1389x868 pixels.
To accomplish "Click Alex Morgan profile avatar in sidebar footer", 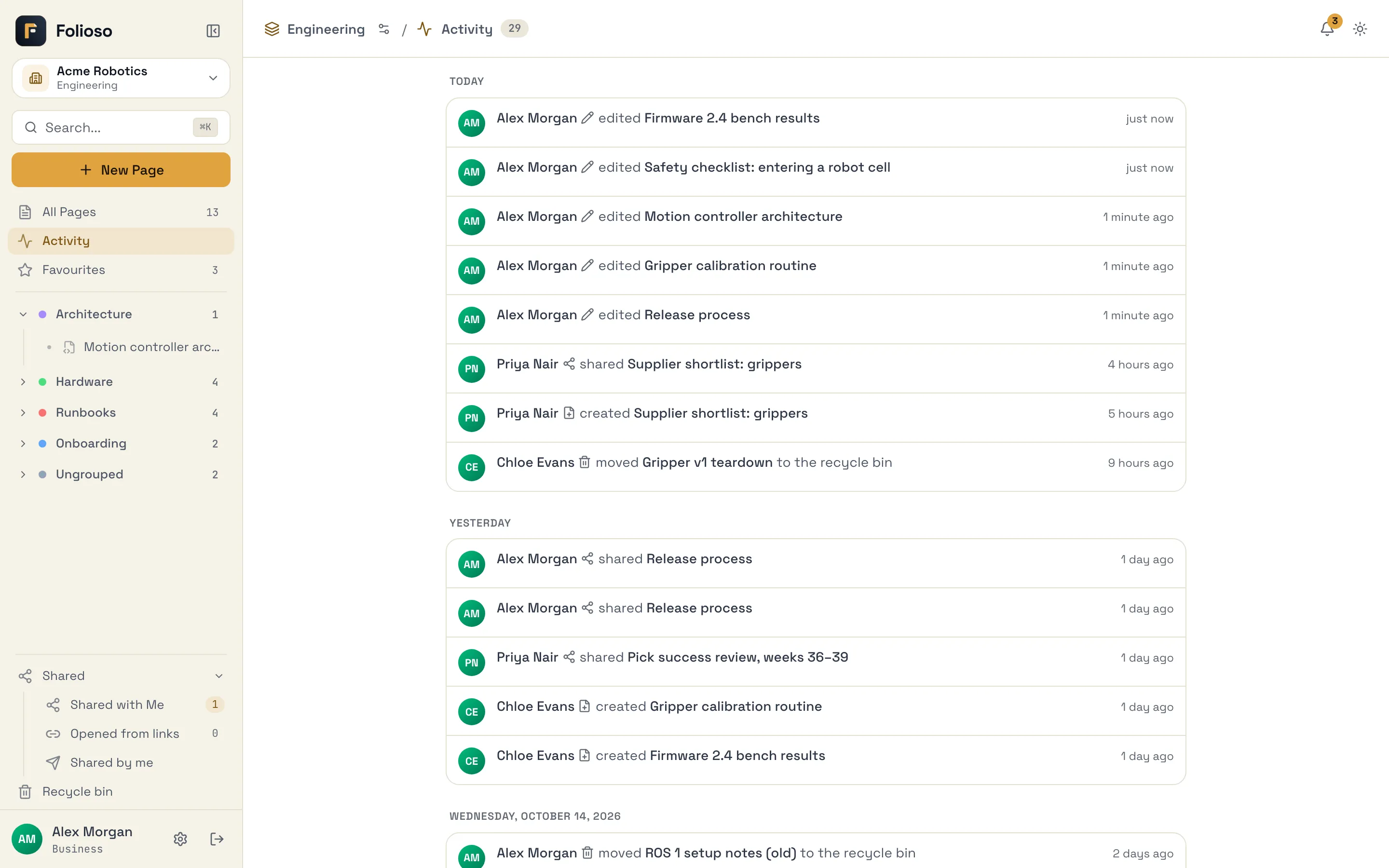I will pos(27,839).
